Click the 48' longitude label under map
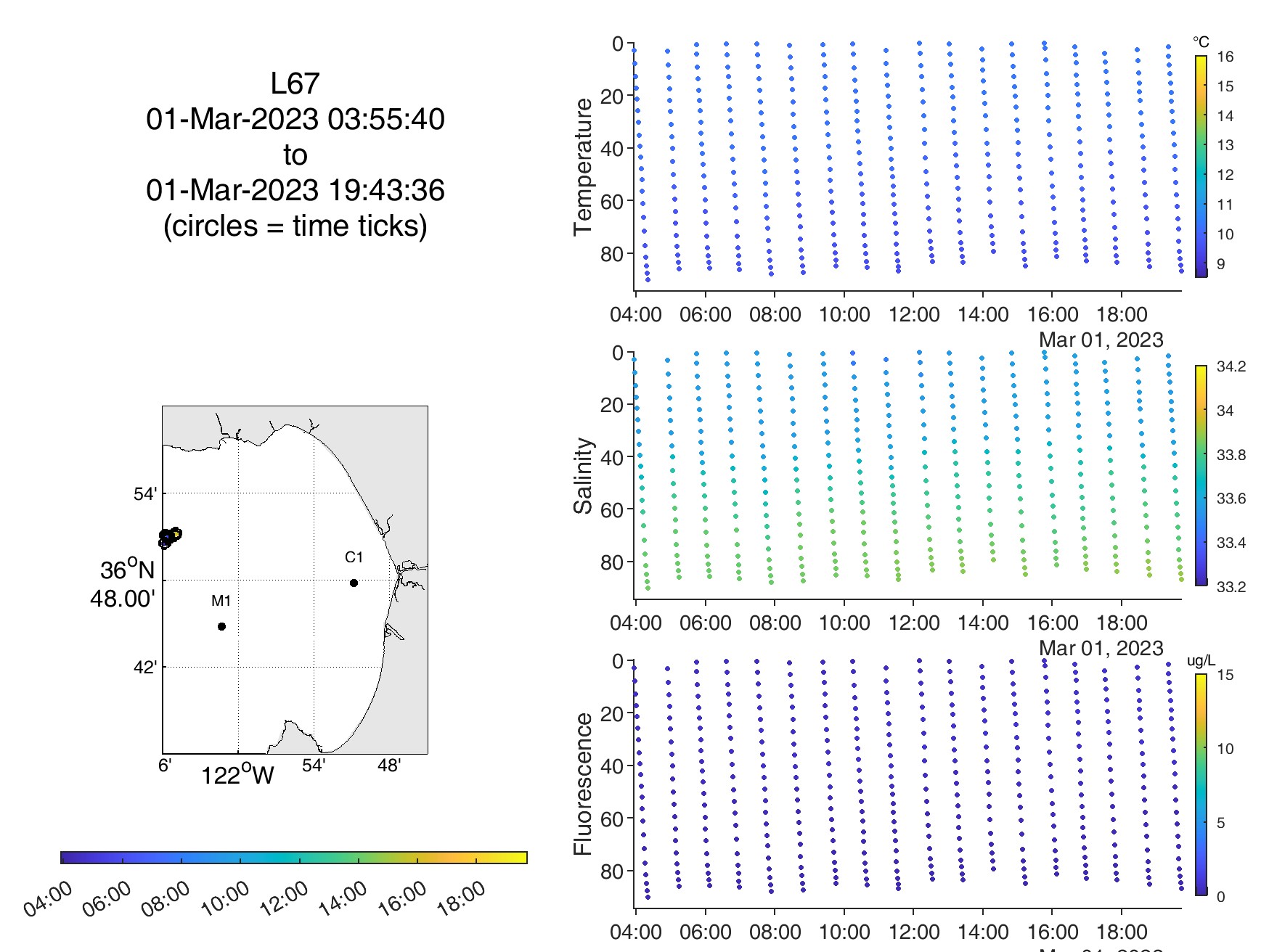Viewport: 1269px width, 952px height. pyautogui.click(x=389, y=766)
